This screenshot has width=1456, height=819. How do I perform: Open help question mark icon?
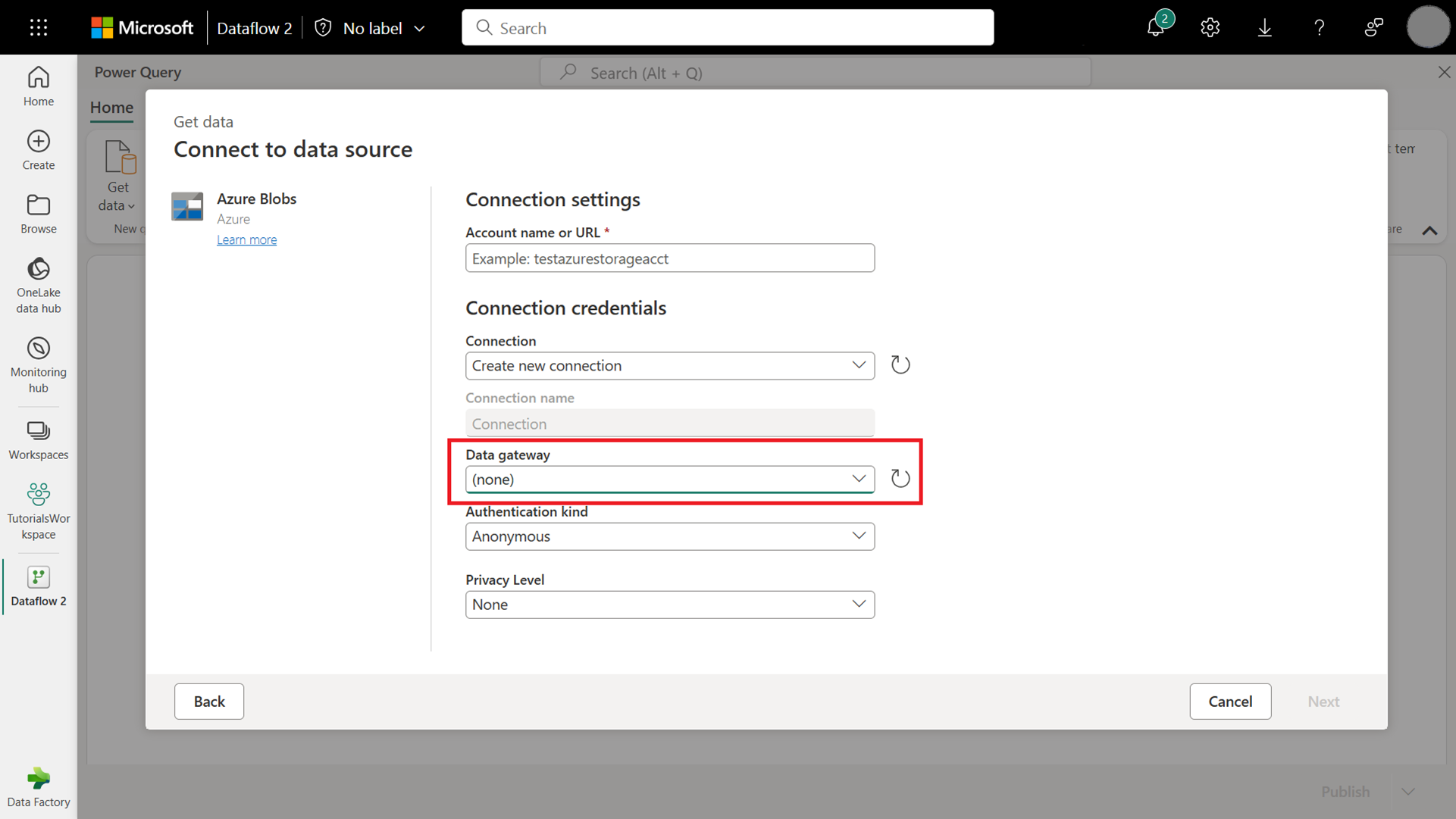tap(1319, 28)
